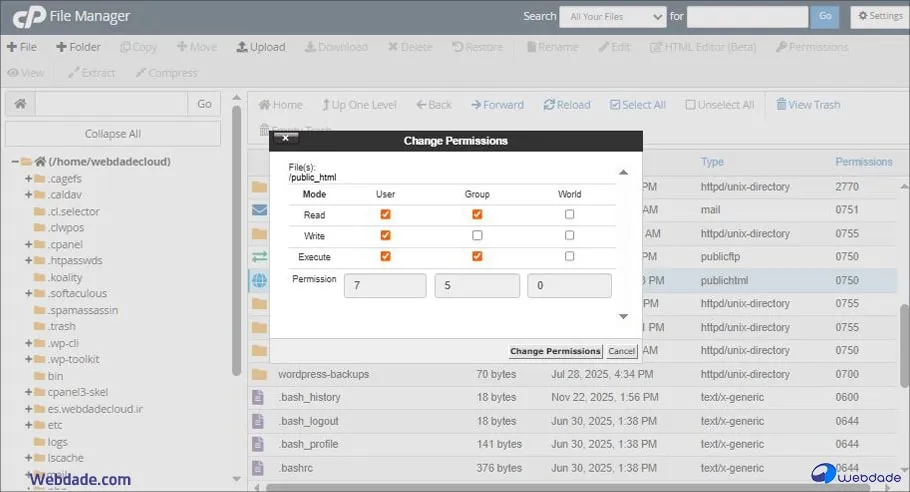Screen dimensions: 910x492
Task: Click Cancel in the permissions dialog
Action: 621,351
